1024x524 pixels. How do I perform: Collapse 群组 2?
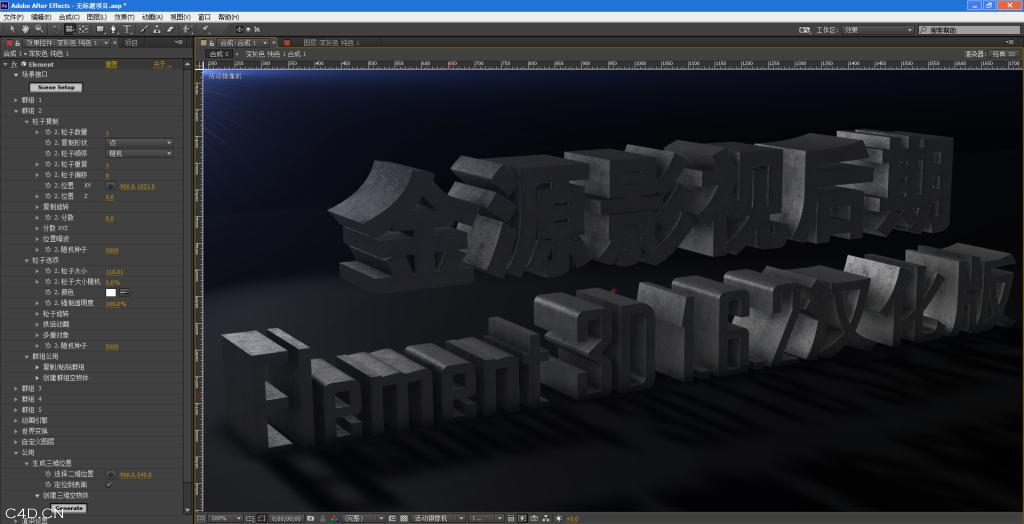16,111
